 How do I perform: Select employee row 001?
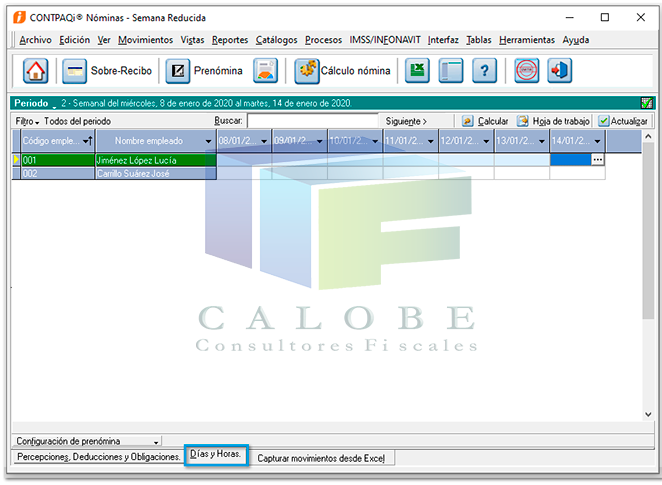coord(58,160)
